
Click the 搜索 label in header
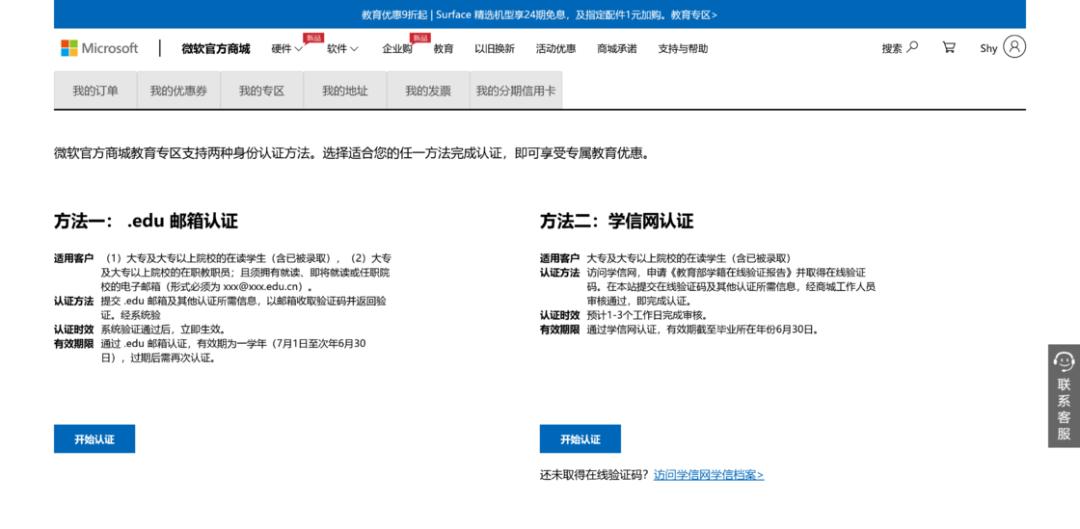coord(892,48)
